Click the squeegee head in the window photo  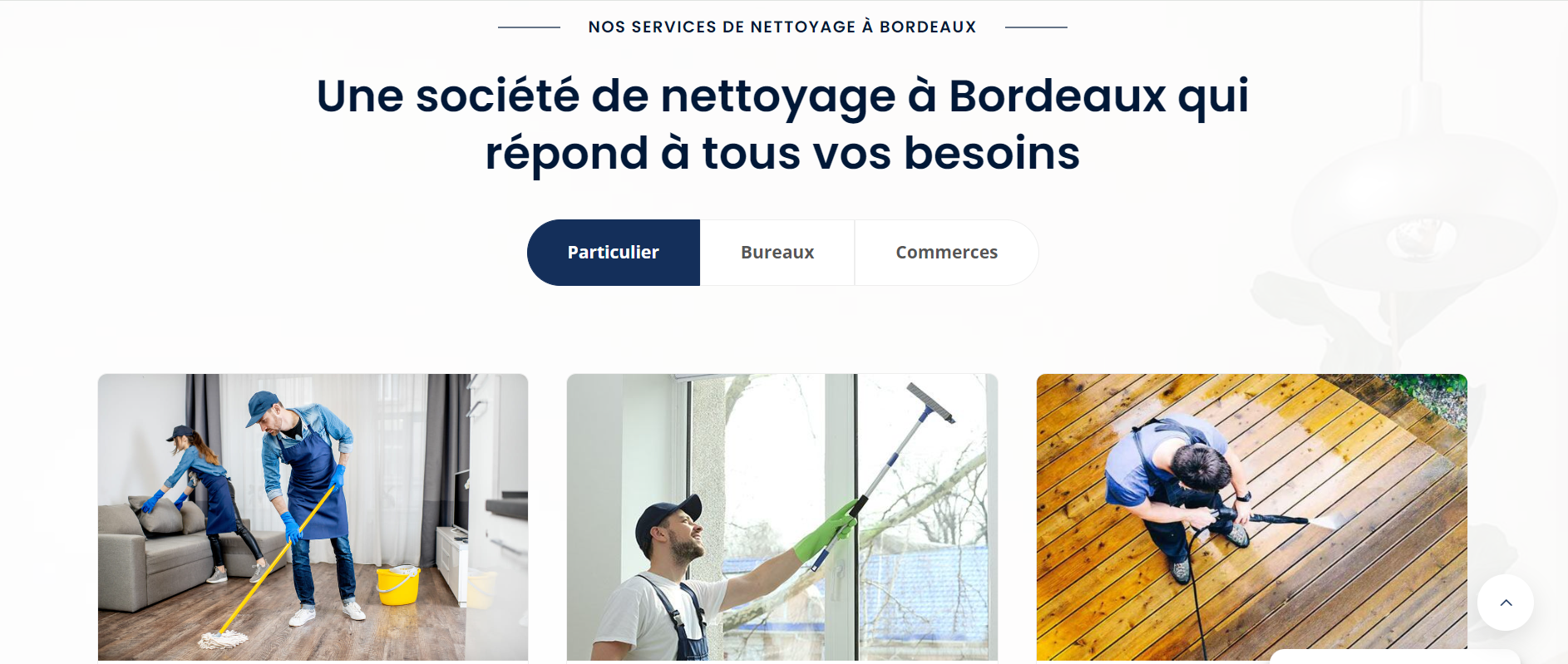[931, 402]
